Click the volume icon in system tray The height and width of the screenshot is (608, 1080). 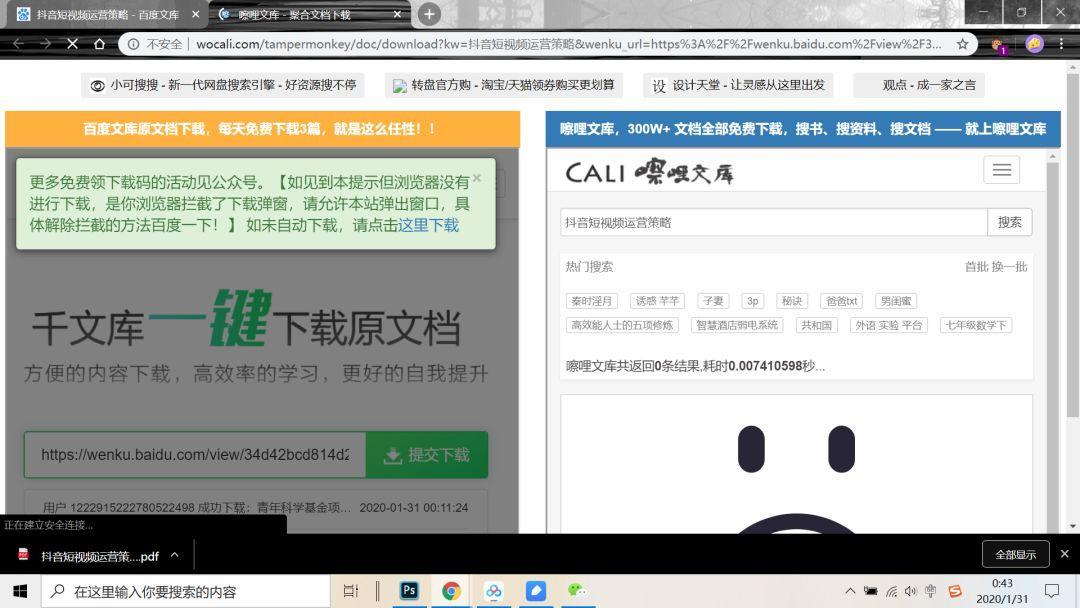pos(908,591)
